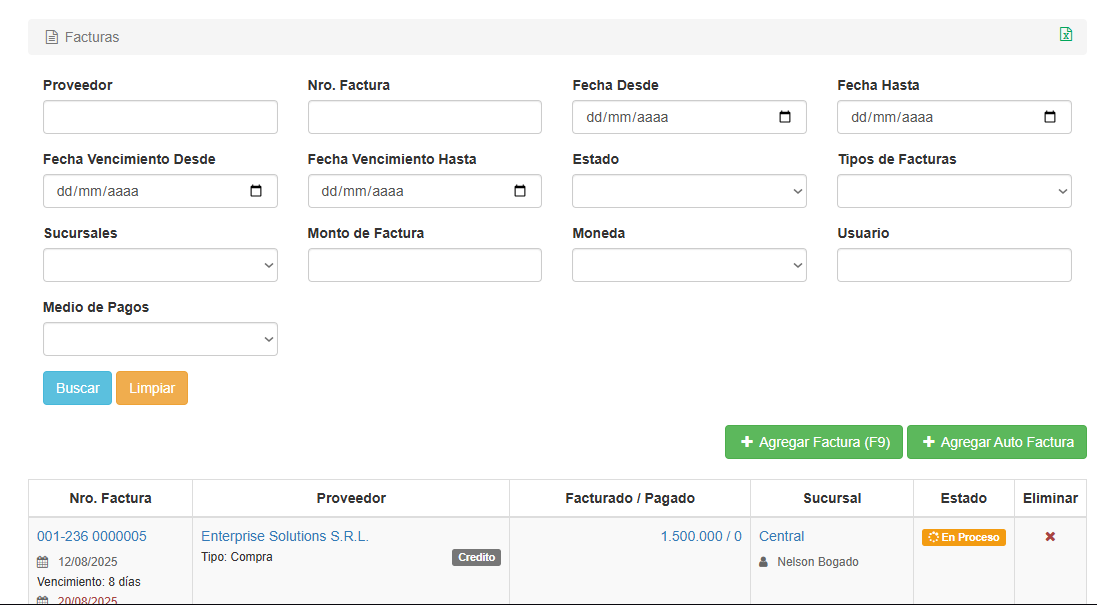The width and height of the screenshot is (1097, 605).
Task: Open Enterprise Solutions S.R.L. supplier link
Action: [285, 536]
